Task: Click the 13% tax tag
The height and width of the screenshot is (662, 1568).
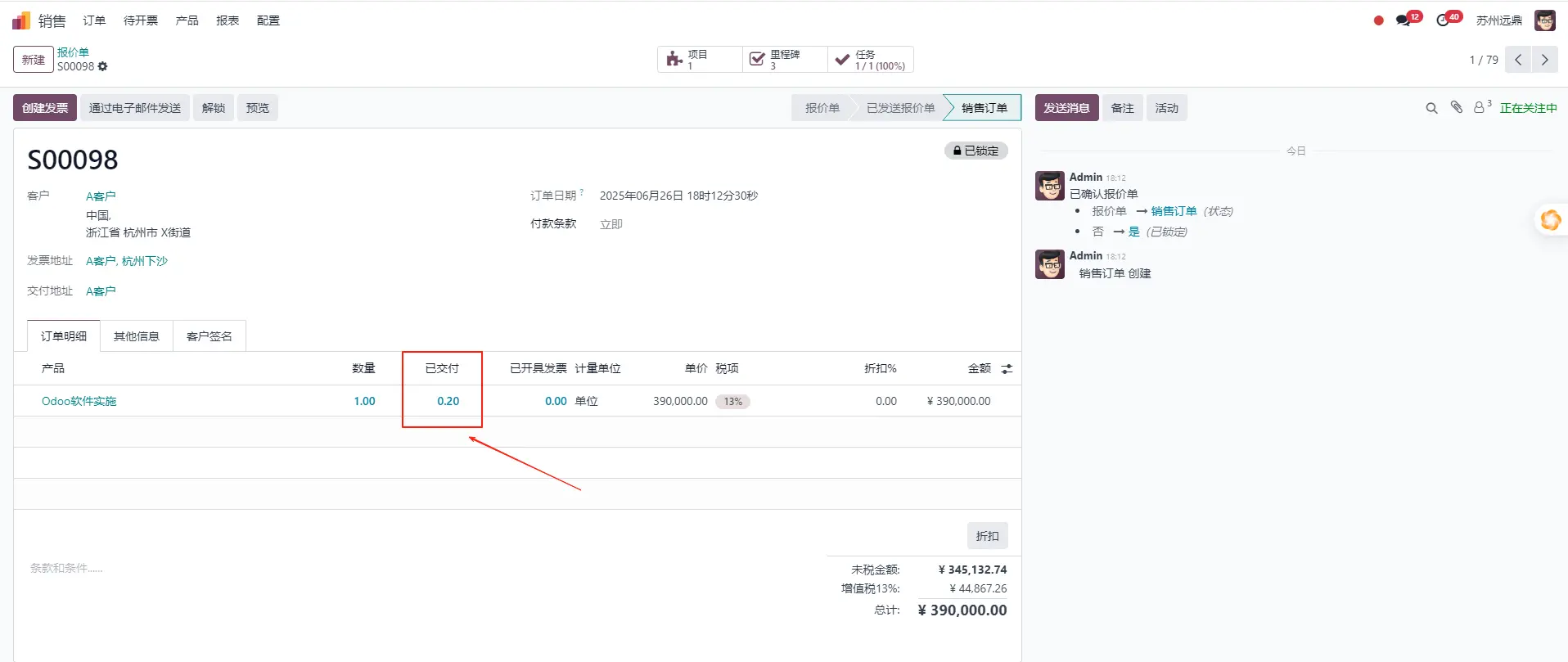Action: click(x=733, y=401)
